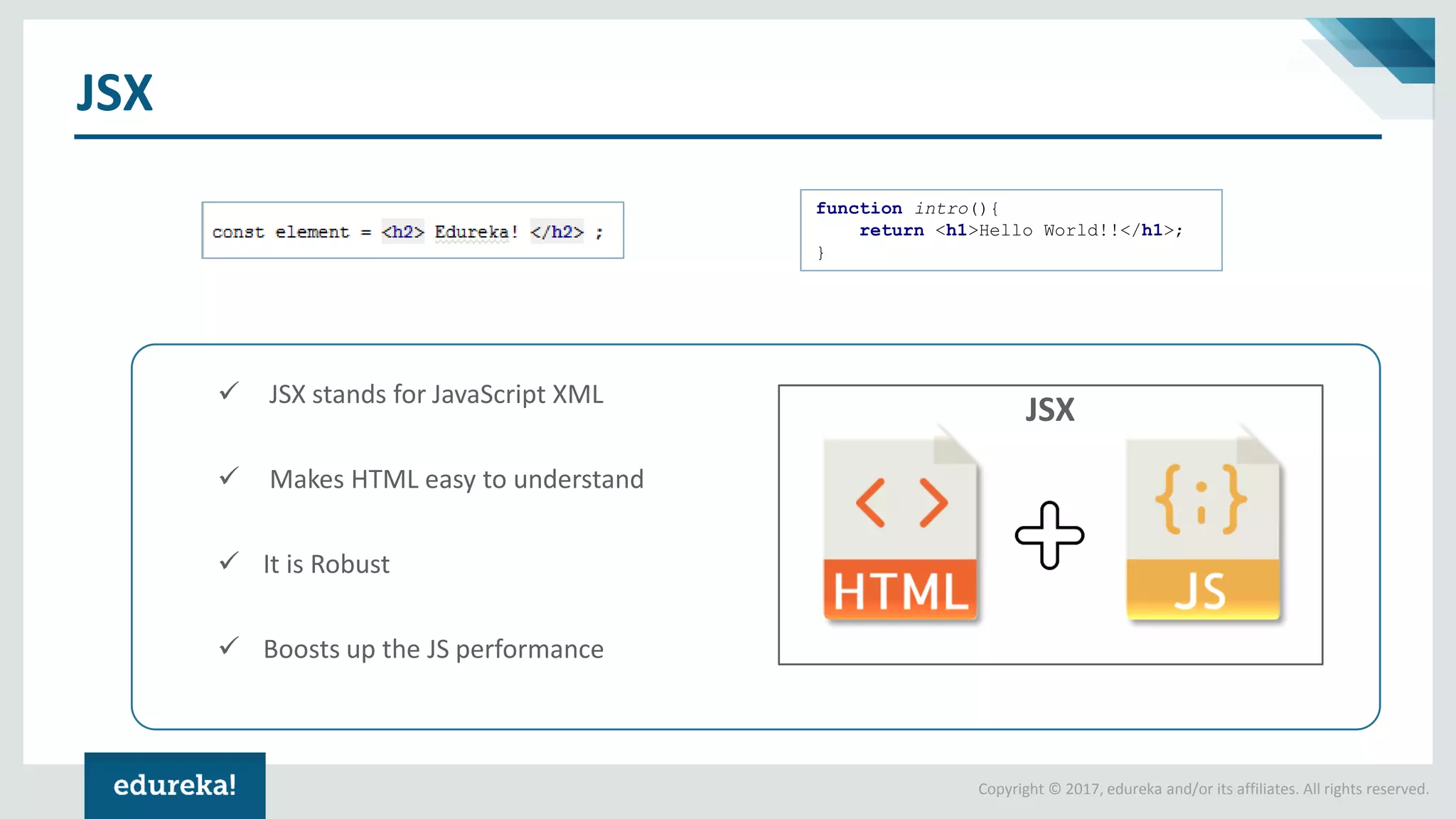Click the edureka! logo badge
This screenshot has width=1456, height=819.
(x=175, y=786)
